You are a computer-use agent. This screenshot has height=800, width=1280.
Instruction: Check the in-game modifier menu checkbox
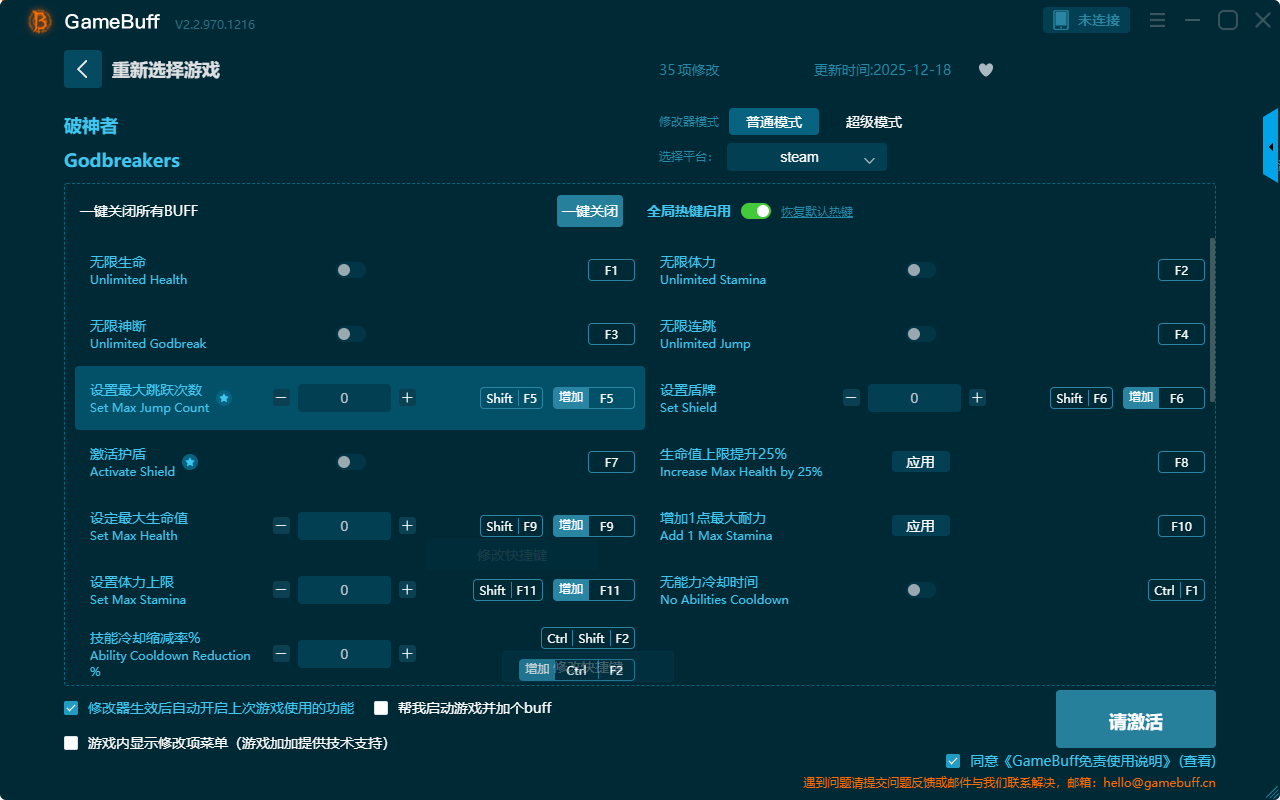[x=71, y=743]
